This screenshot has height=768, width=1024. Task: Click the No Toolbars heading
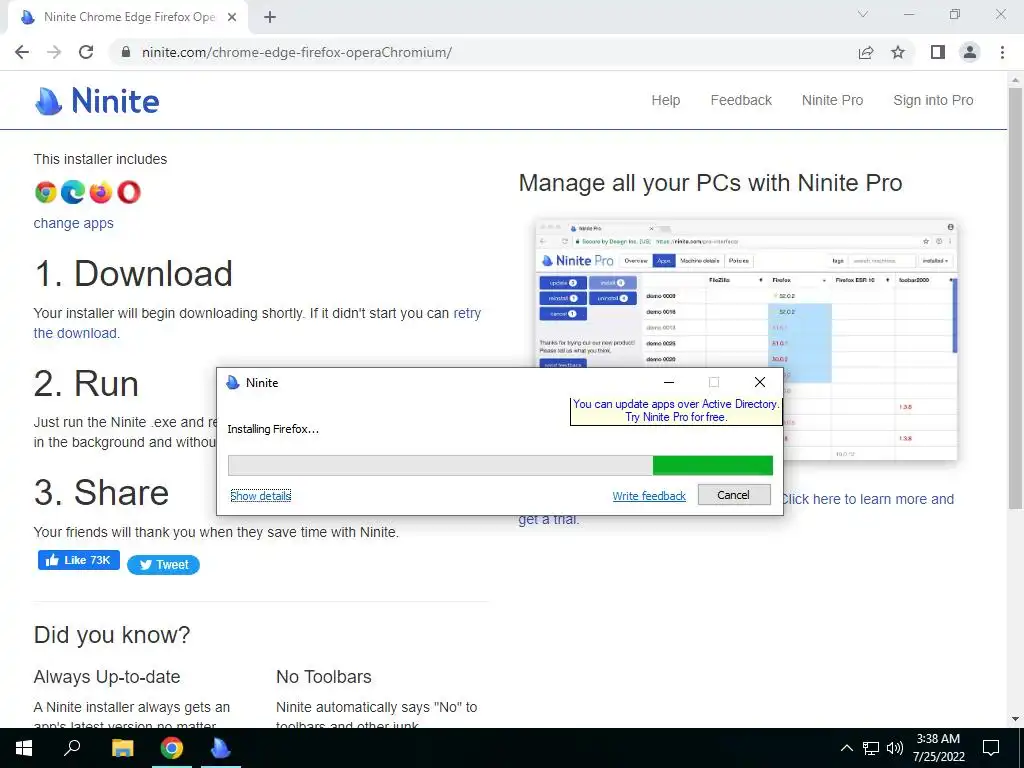coord(324,677)
